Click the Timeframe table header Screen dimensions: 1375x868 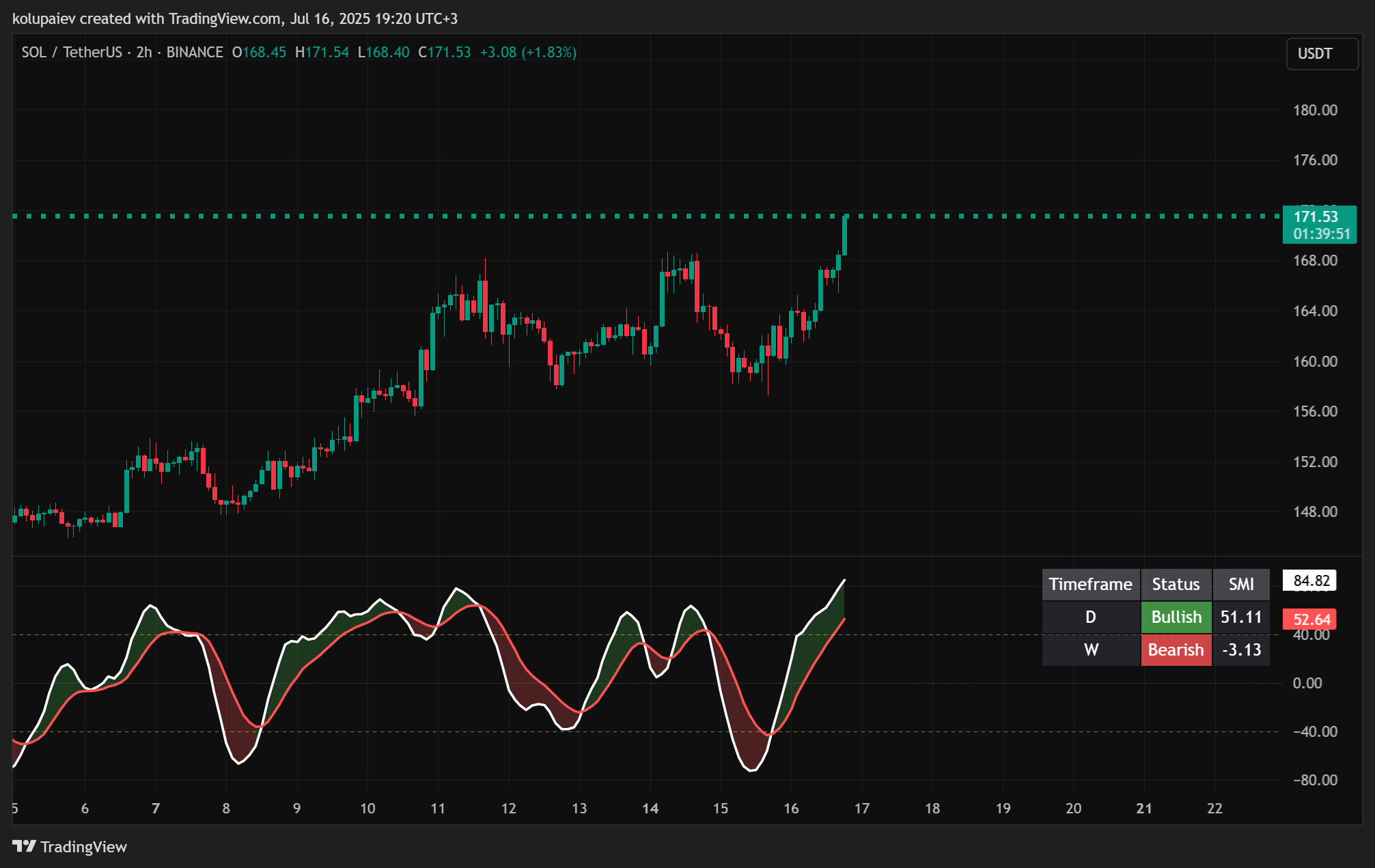[x=1091, y=584]
